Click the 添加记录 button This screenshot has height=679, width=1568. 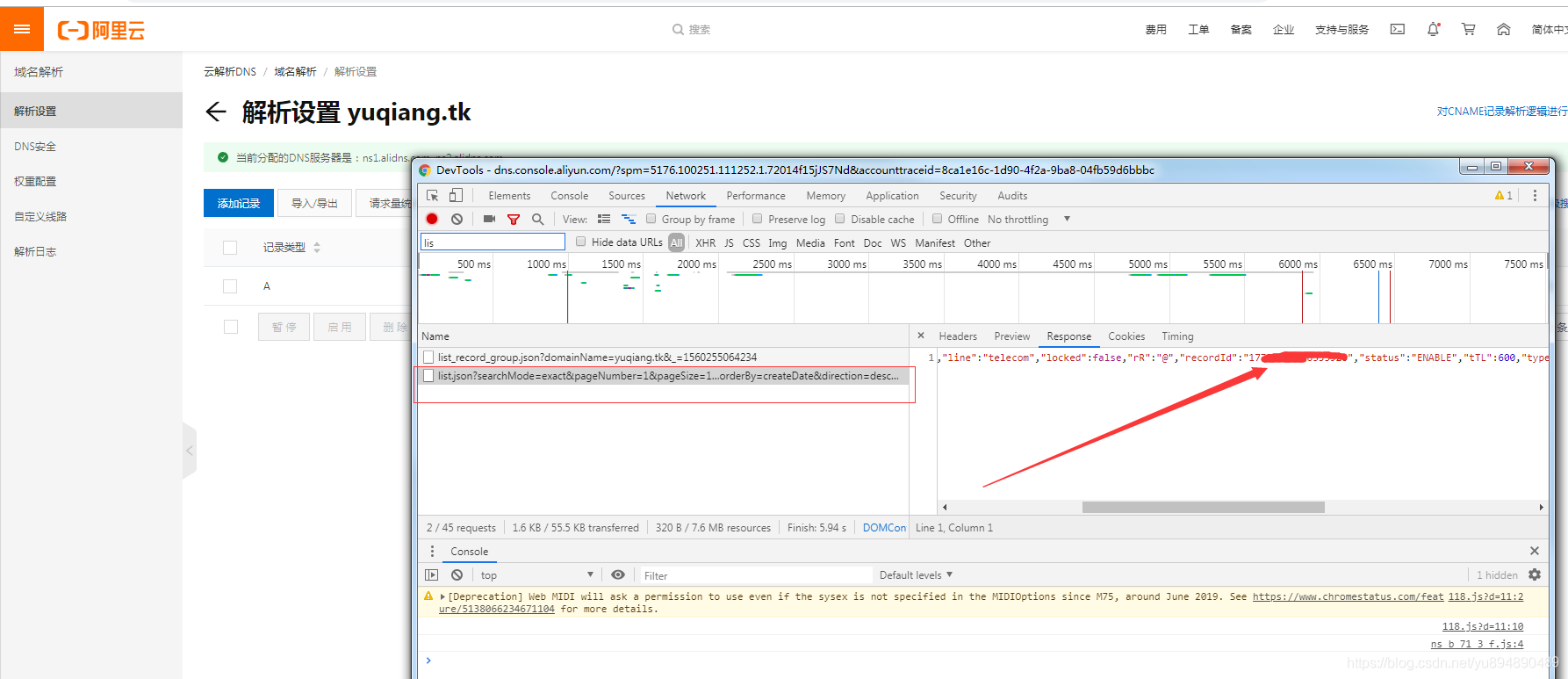[x=239, y=203]
